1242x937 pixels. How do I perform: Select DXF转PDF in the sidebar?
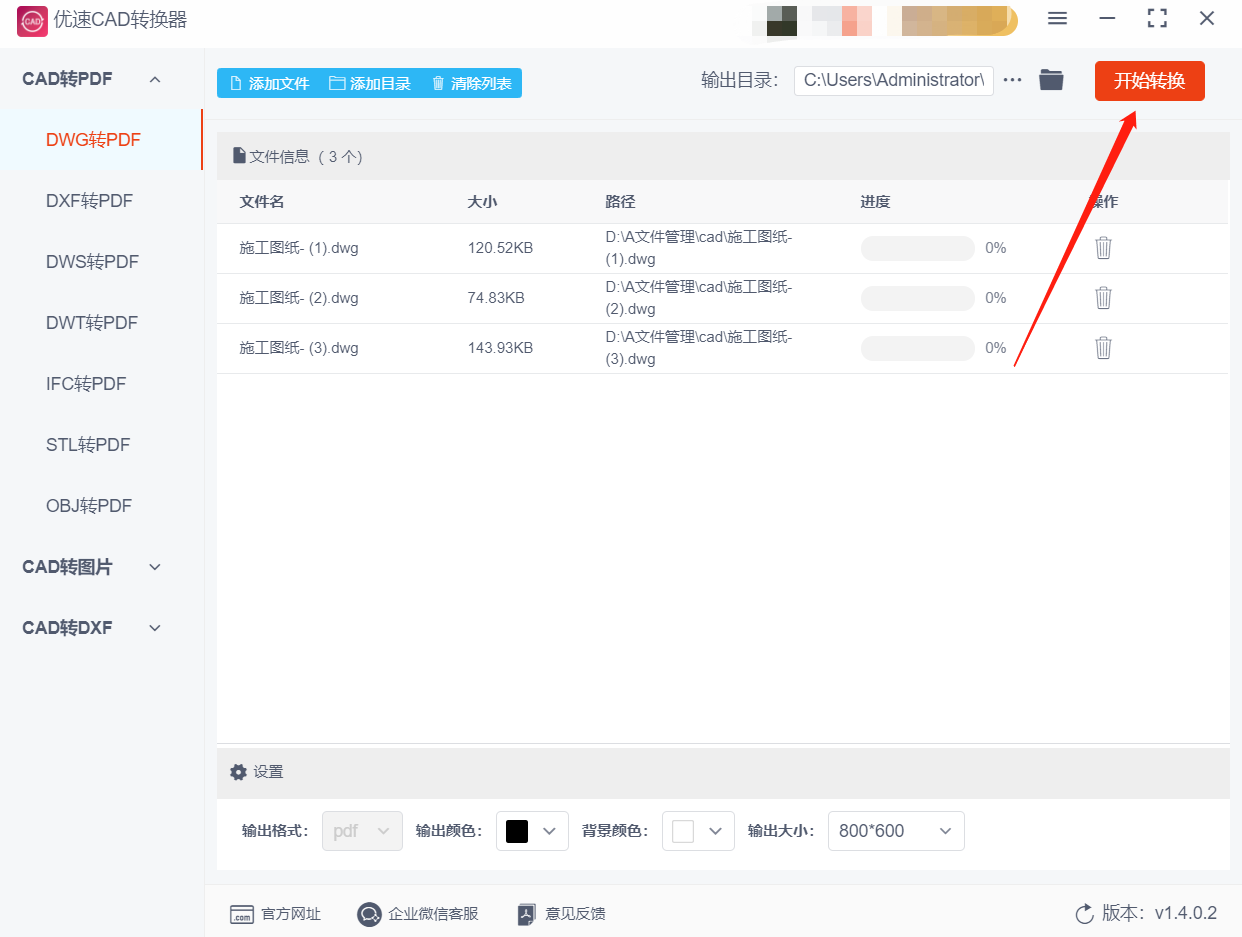click(x=89, y=201)
